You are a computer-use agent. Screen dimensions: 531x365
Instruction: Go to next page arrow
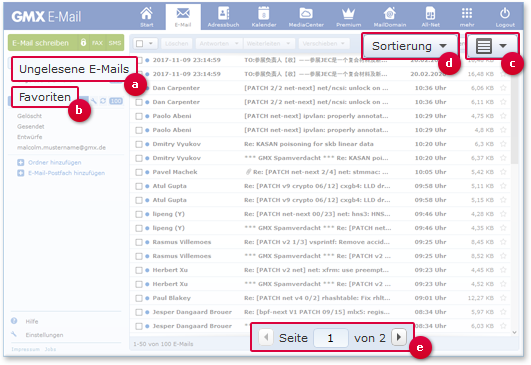click(x=399, y=337)
